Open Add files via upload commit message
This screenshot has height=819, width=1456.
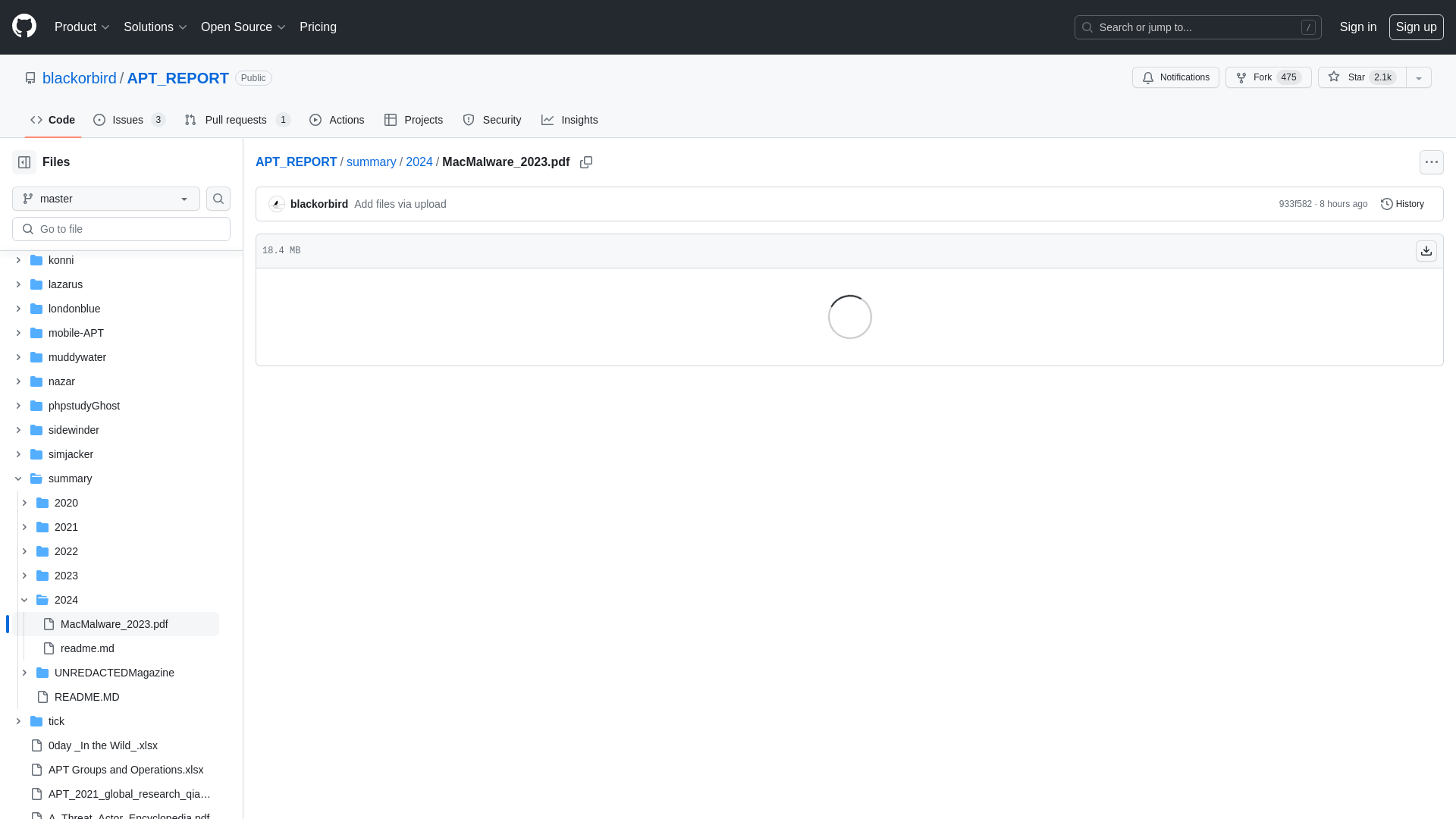[x=400, y=204]
